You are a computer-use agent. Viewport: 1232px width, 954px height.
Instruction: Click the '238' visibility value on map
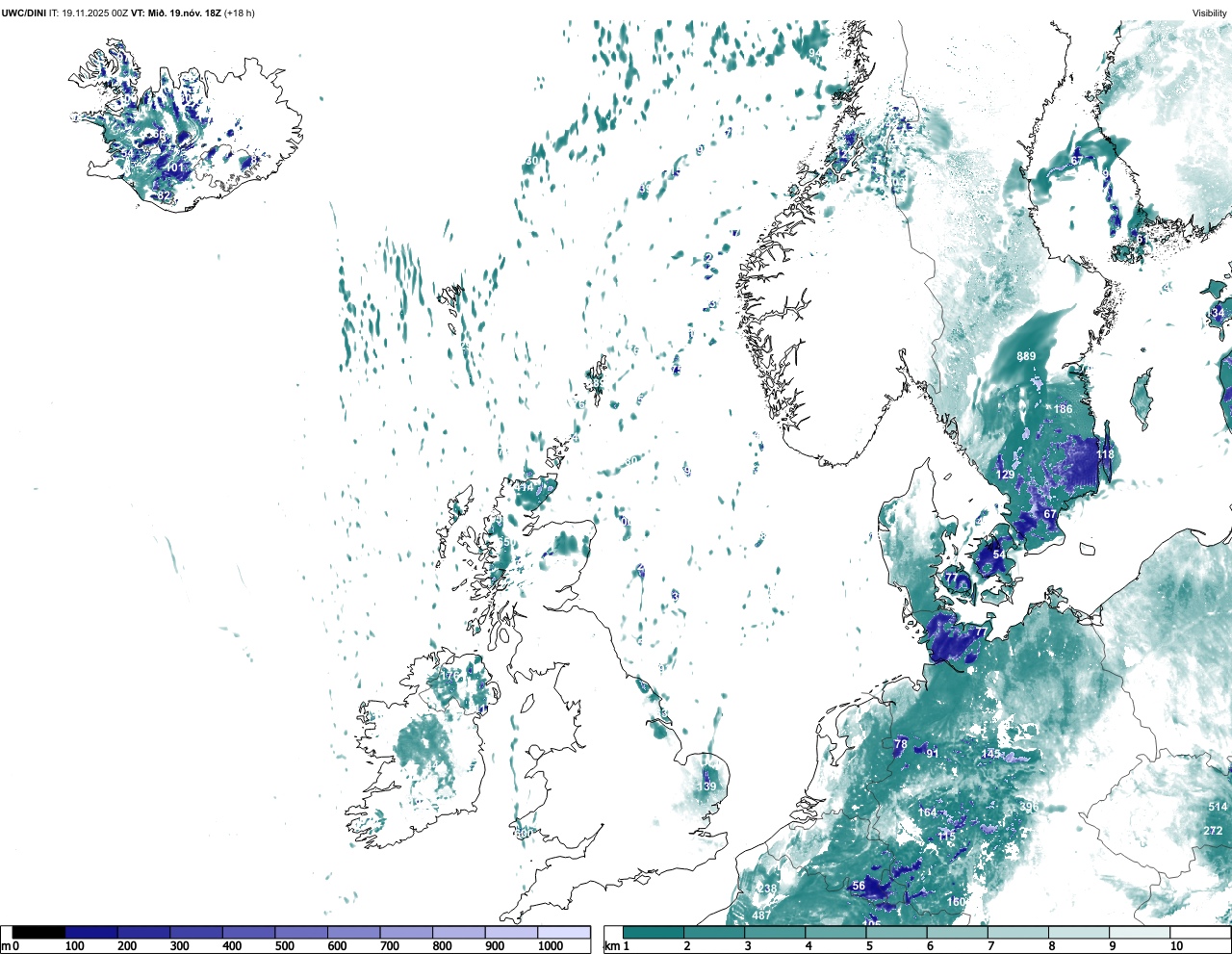[767, 889]
